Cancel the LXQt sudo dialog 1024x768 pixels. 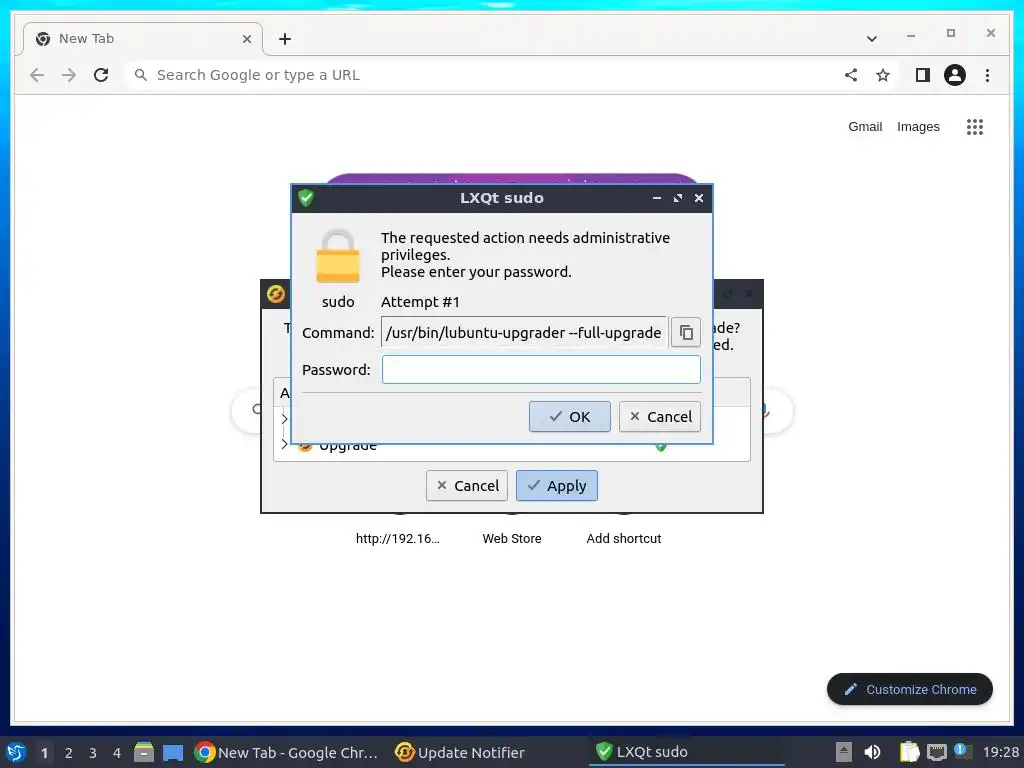(660, 417)
